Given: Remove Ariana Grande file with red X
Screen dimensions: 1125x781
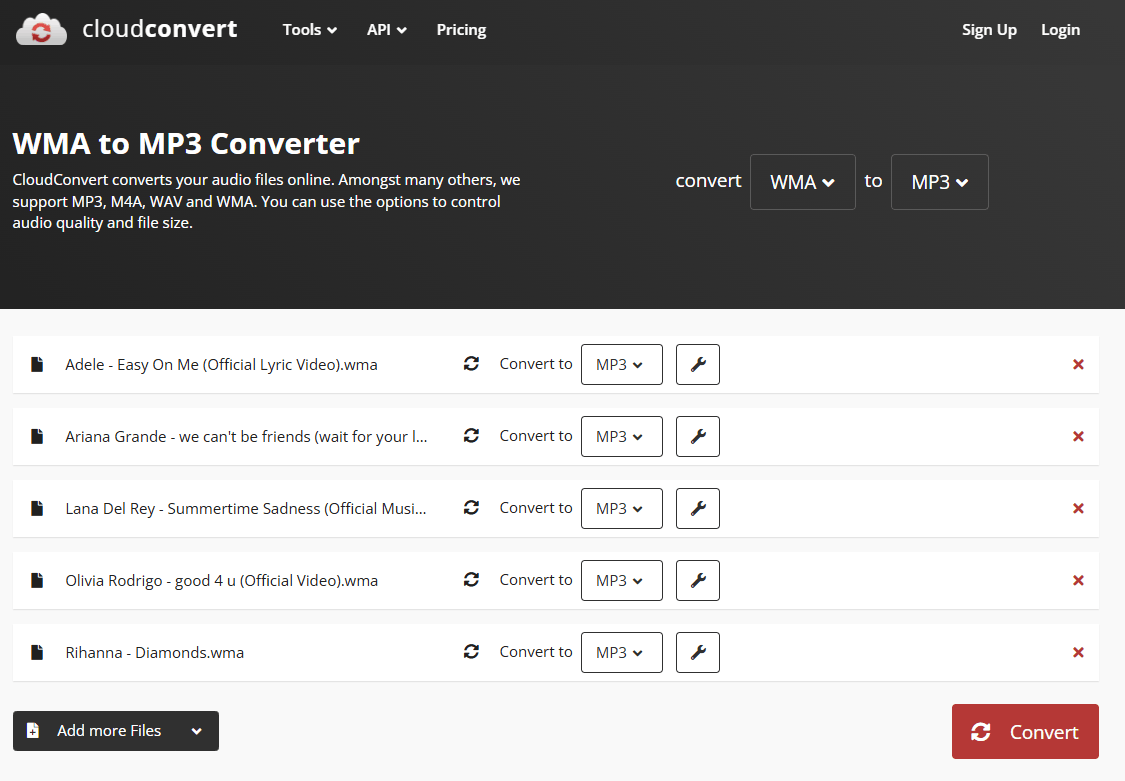Looking at the screenshot, I should coord(1078,436).
